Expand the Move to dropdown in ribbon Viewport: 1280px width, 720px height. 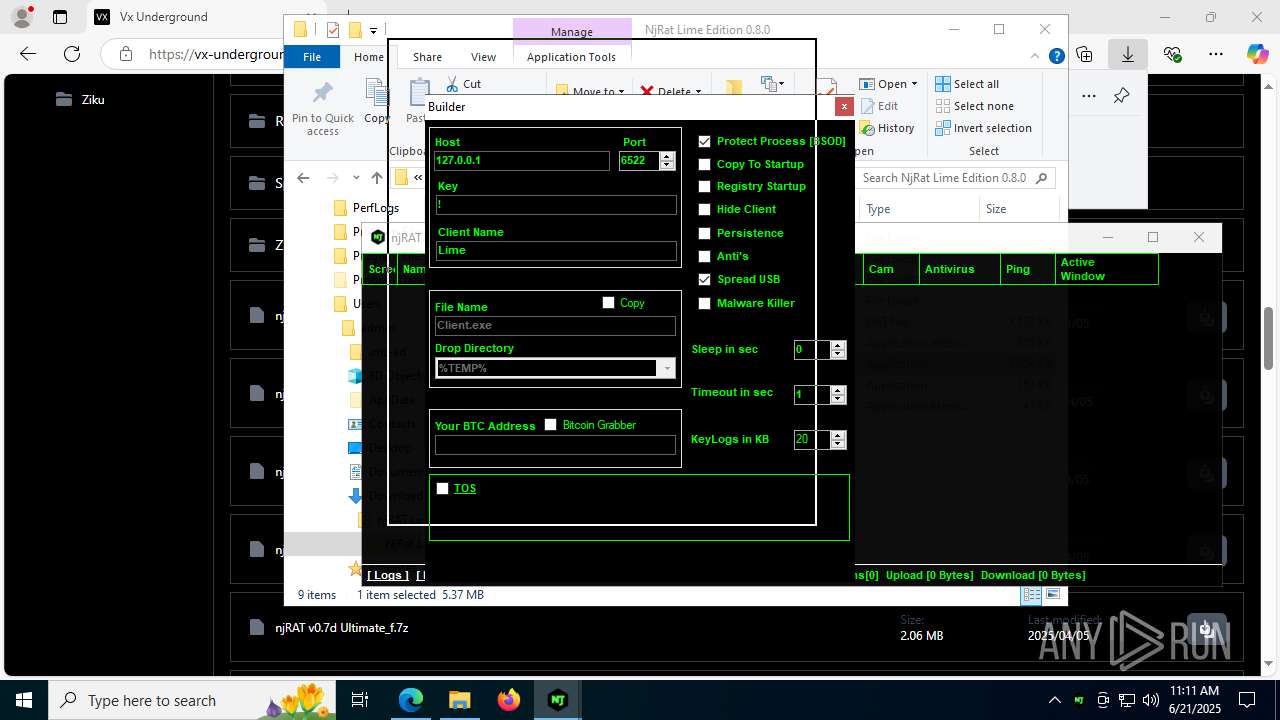[x=621, y=92]
